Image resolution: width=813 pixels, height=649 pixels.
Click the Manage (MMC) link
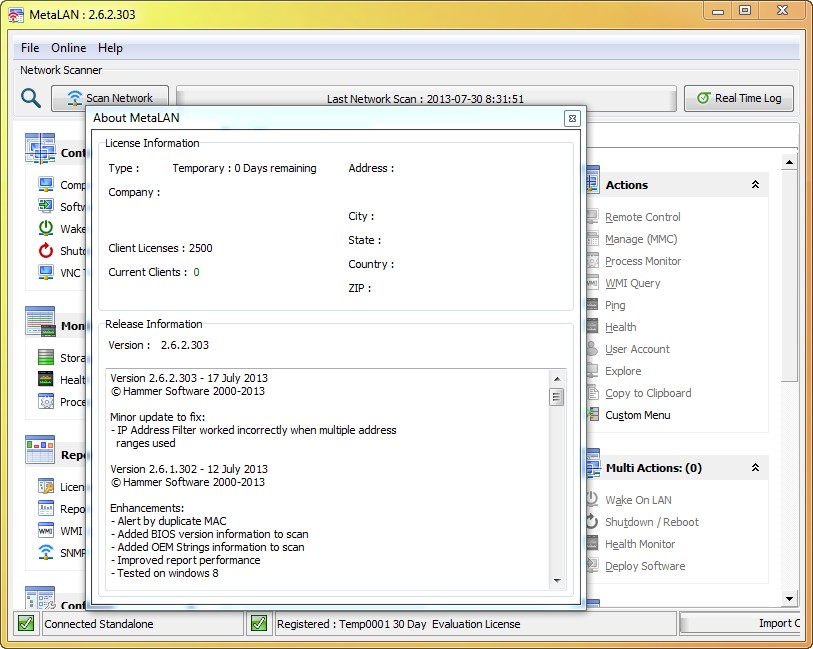[641, 239]
